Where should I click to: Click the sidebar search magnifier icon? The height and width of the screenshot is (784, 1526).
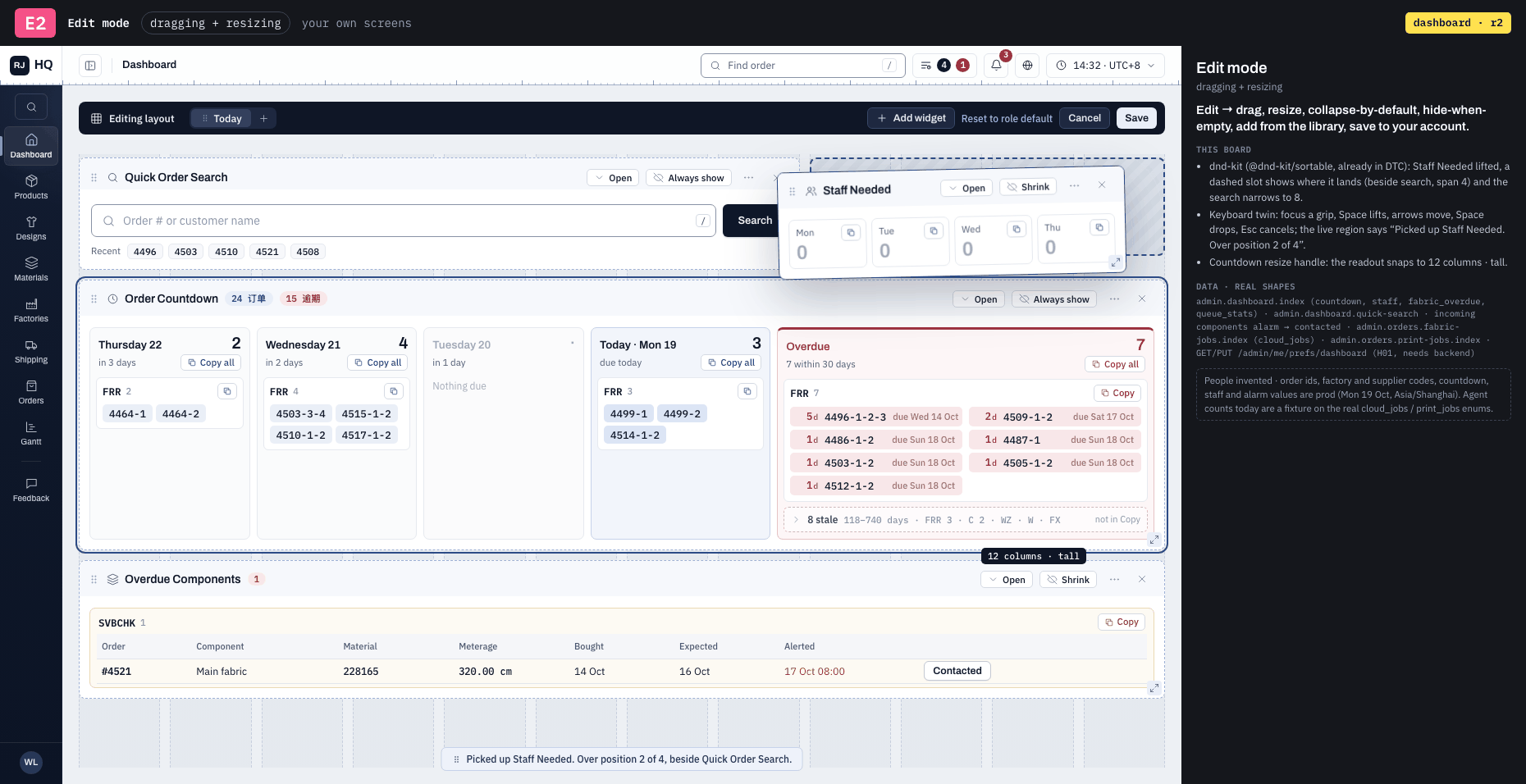(x=31, y=107)
